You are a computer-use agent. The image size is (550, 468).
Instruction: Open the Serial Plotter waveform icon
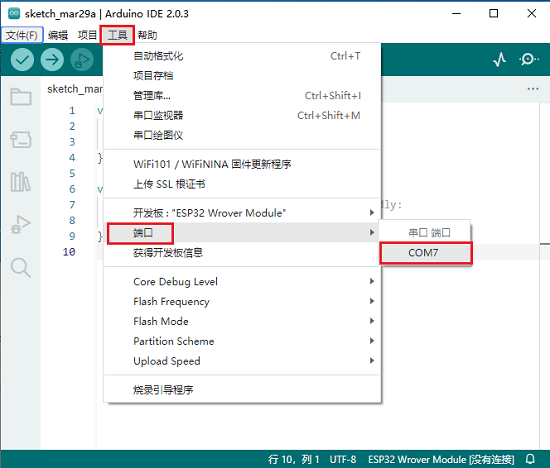coord(499,60)
